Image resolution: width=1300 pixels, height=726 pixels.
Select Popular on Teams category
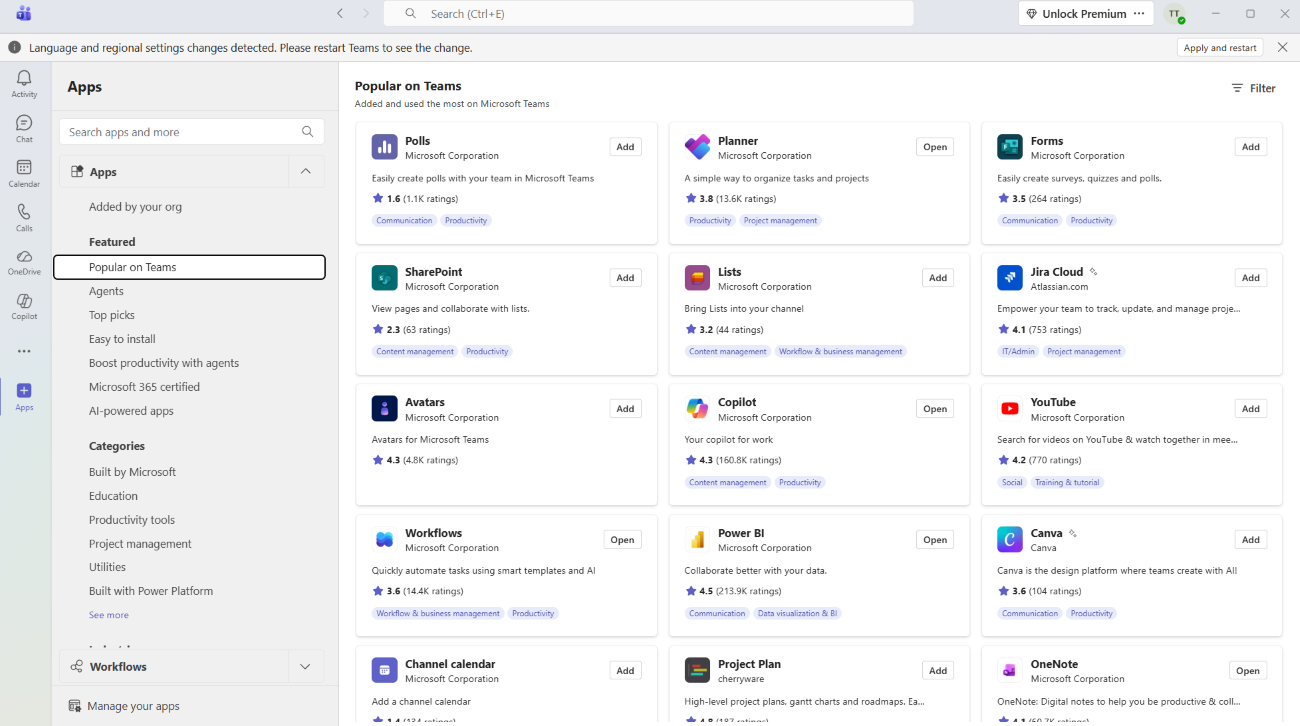point(189,267)
